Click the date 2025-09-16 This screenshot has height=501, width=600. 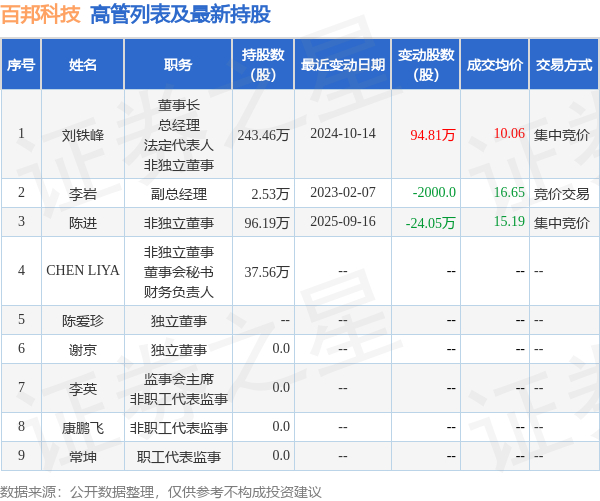coord(343,221)
